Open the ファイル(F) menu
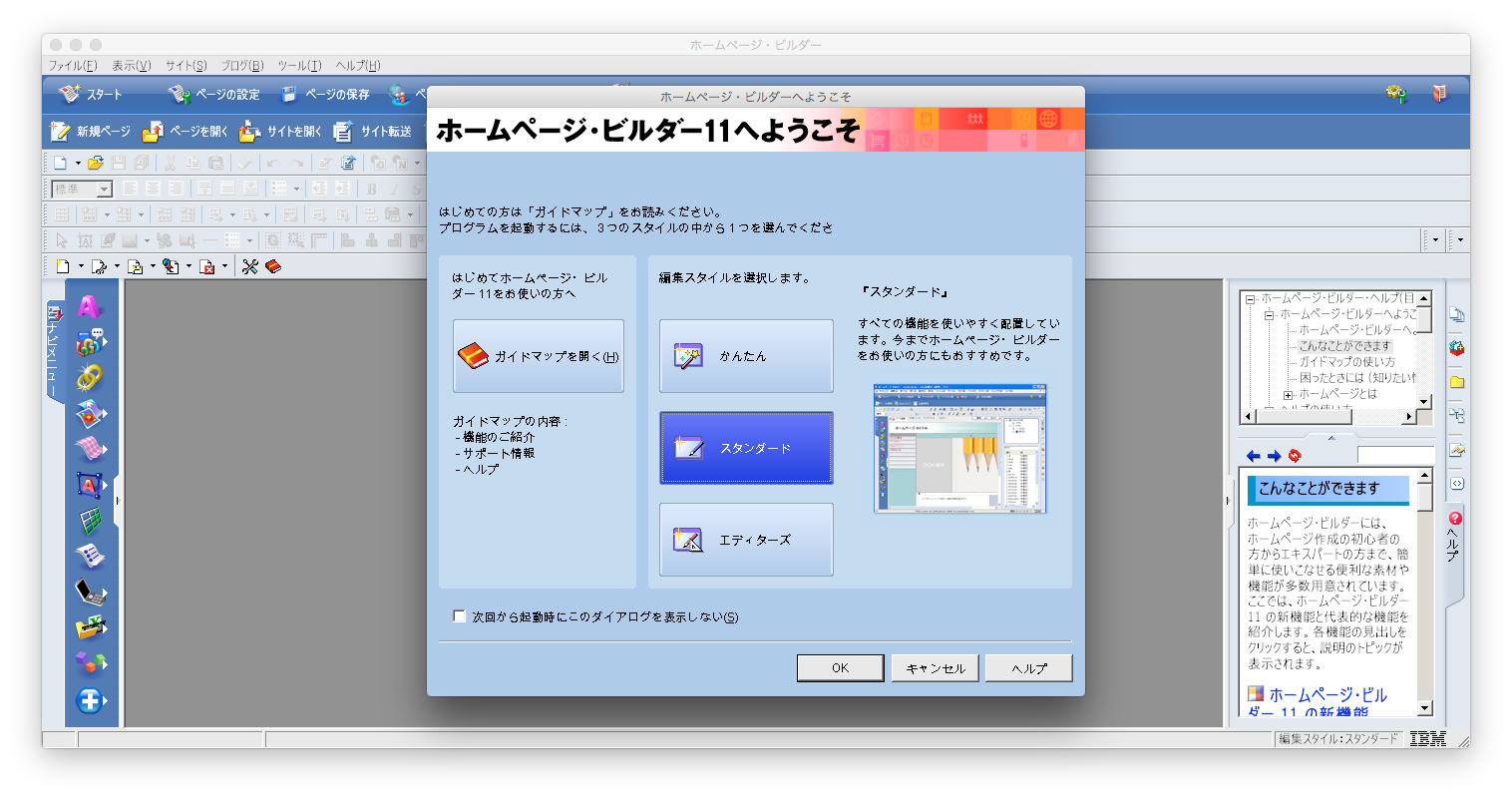Viewport: 1512px width, 798px height. (x=73, y=66)
